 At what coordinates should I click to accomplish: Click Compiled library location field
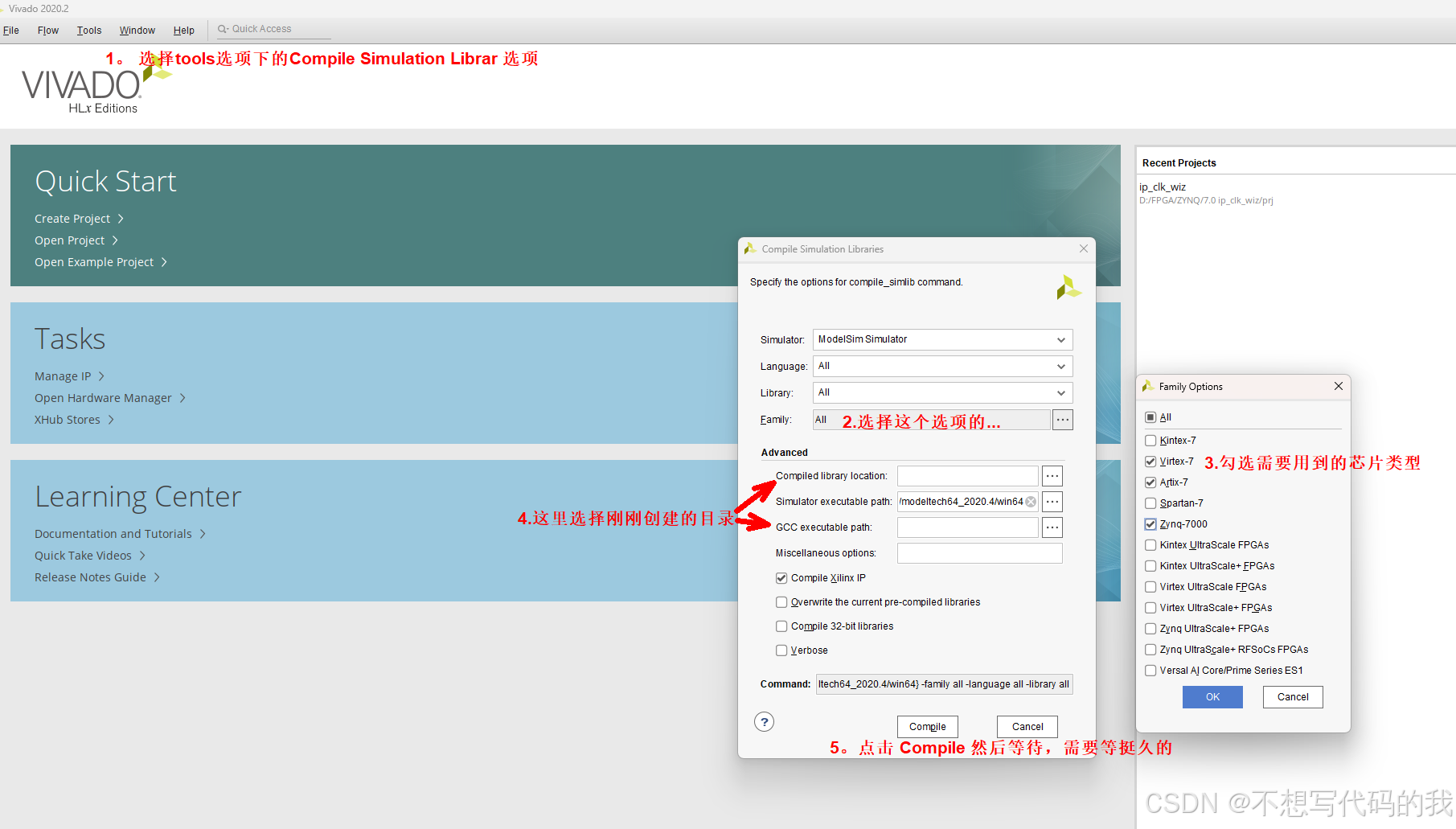967,476
